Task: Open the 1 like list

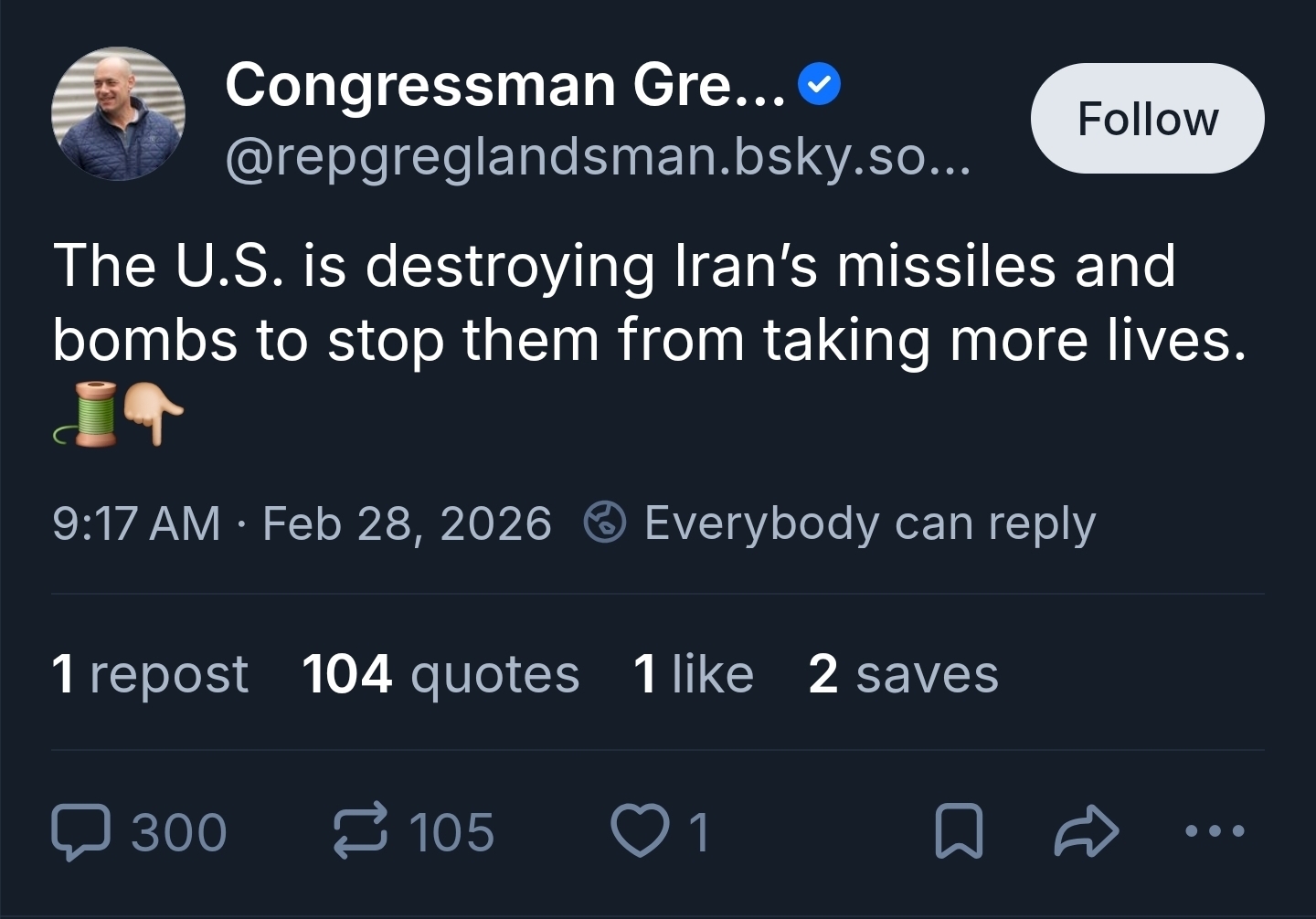Action: coord(693,674)
